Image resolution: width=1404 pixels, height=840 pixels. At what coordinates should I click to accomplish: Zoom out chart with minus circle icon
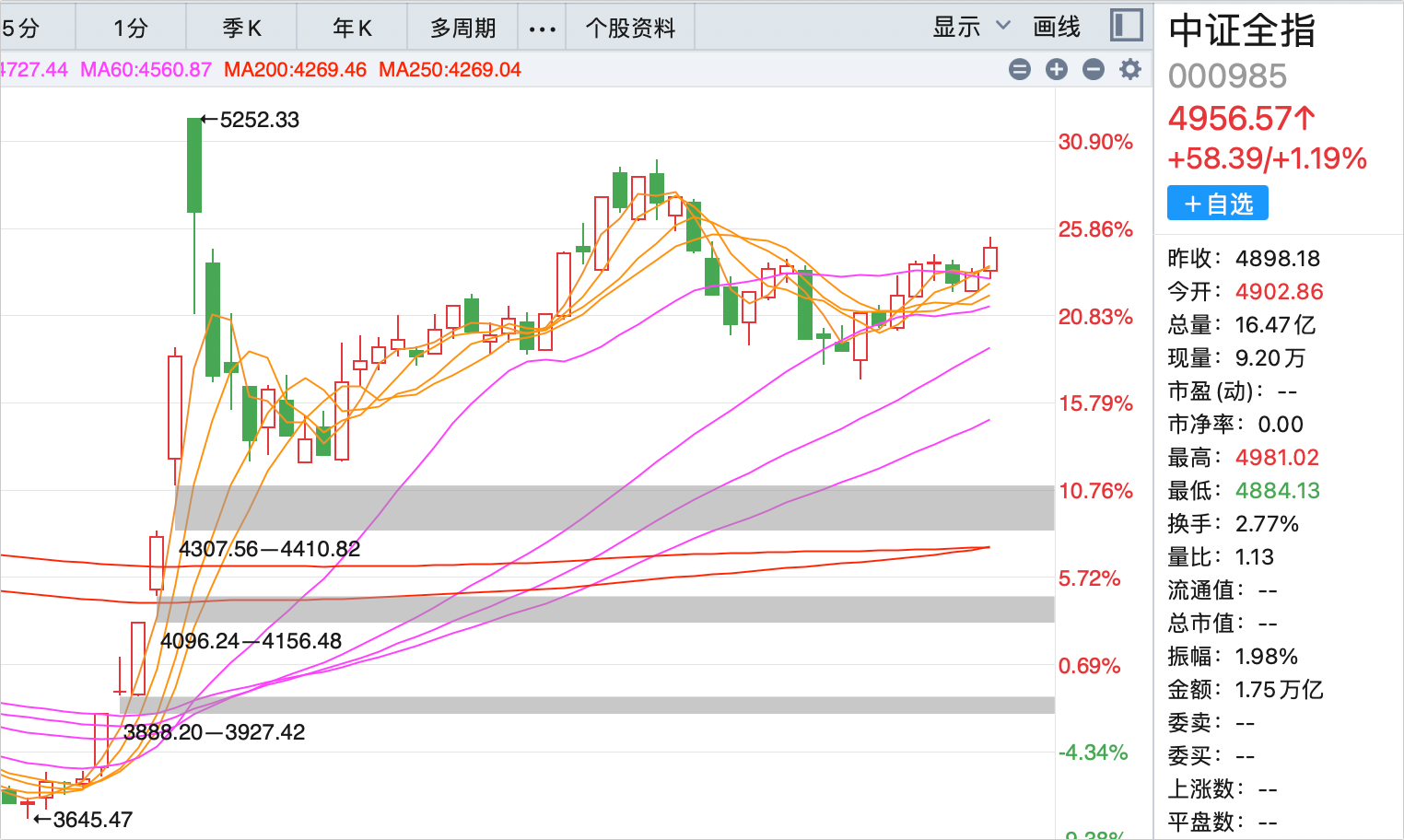(1094, 69)
